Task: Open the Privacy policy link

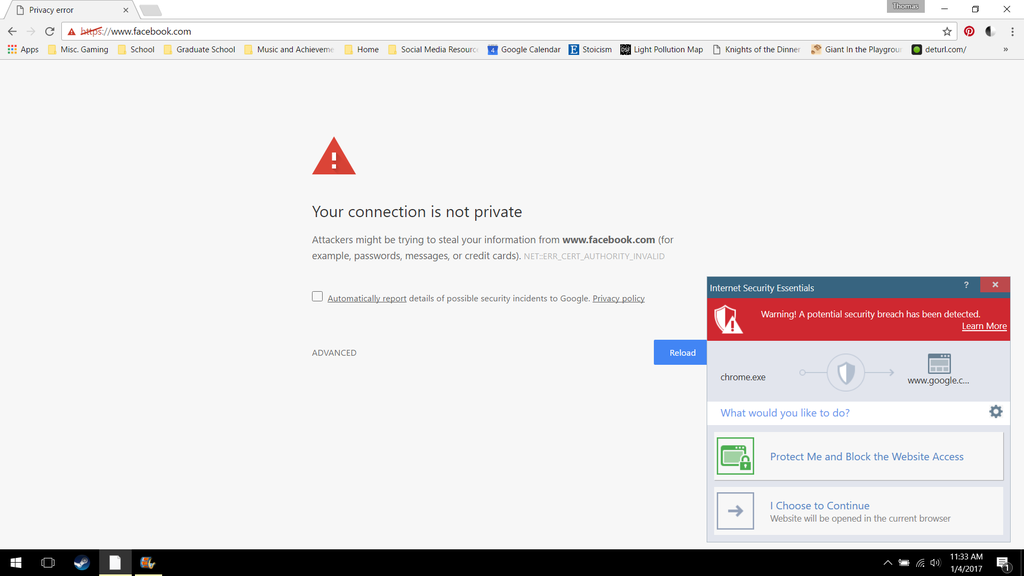Action: (x=618, y=298)
